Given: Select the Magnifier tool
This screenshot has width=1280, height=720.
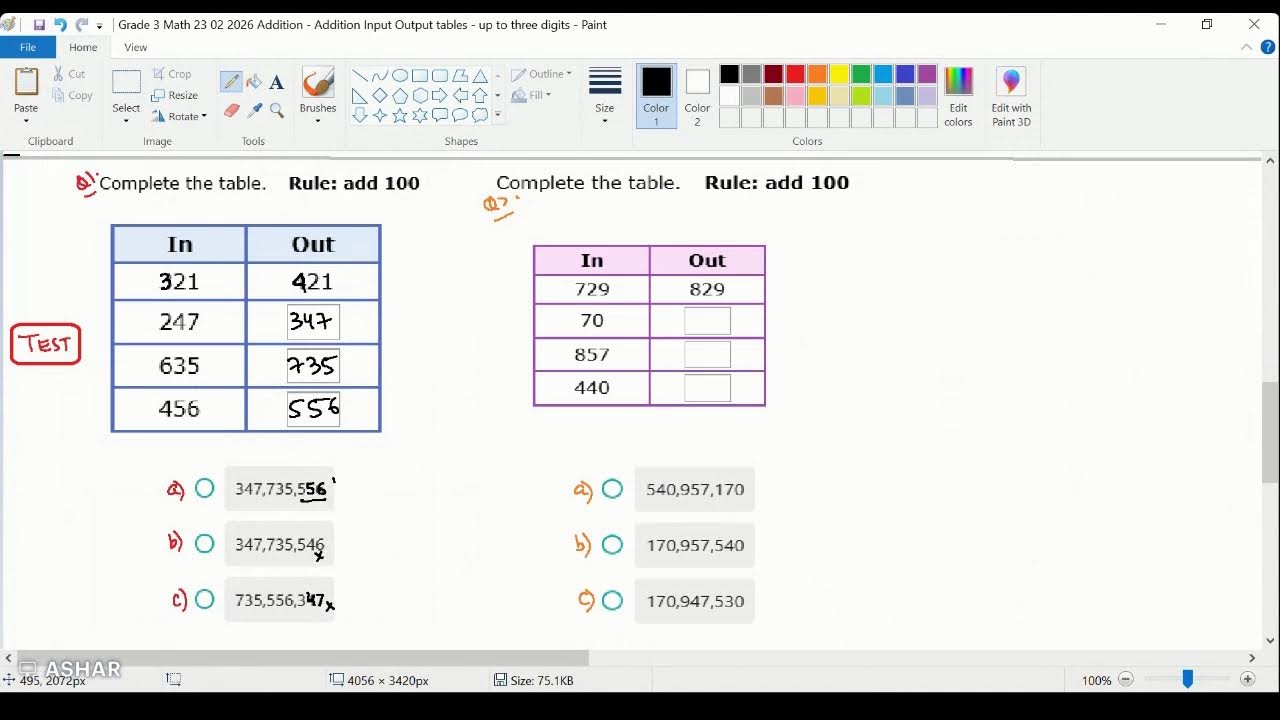Looking at the screenshot, I should click(277, 110).
